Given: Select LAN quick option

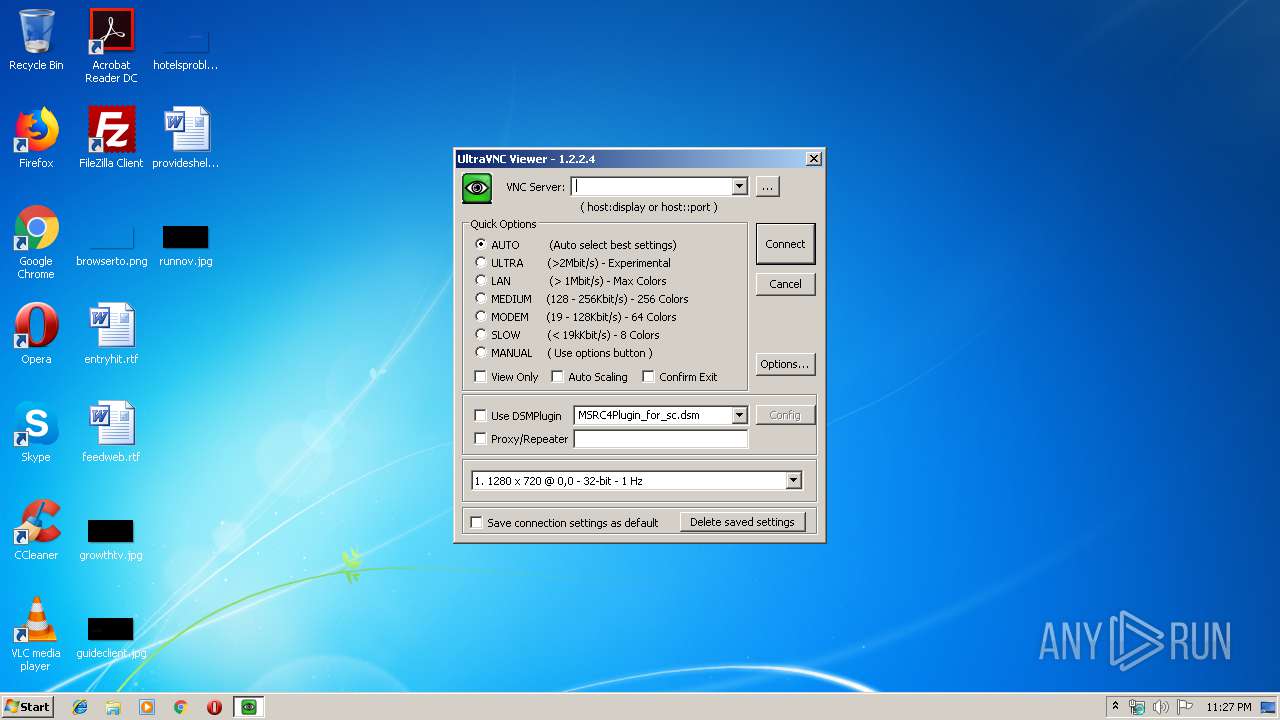Looking at the screenshot, I should 481,280.
